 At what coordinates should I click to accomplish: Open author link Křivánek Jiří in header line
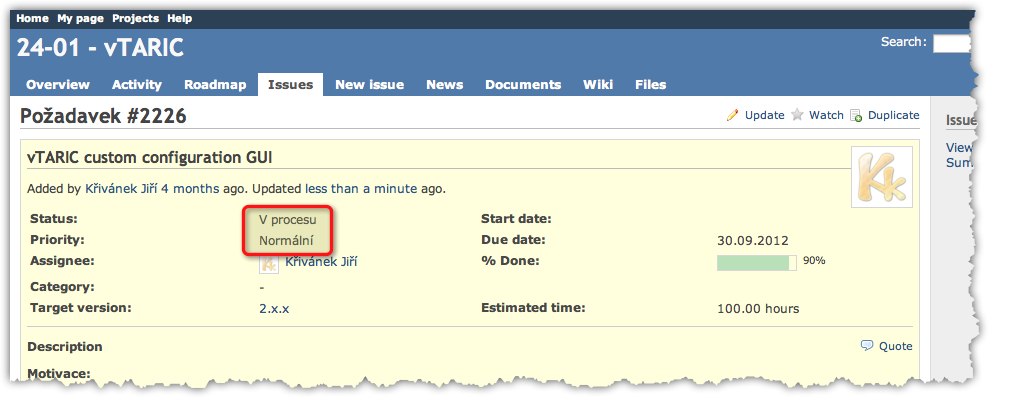[x=122, y=189]
